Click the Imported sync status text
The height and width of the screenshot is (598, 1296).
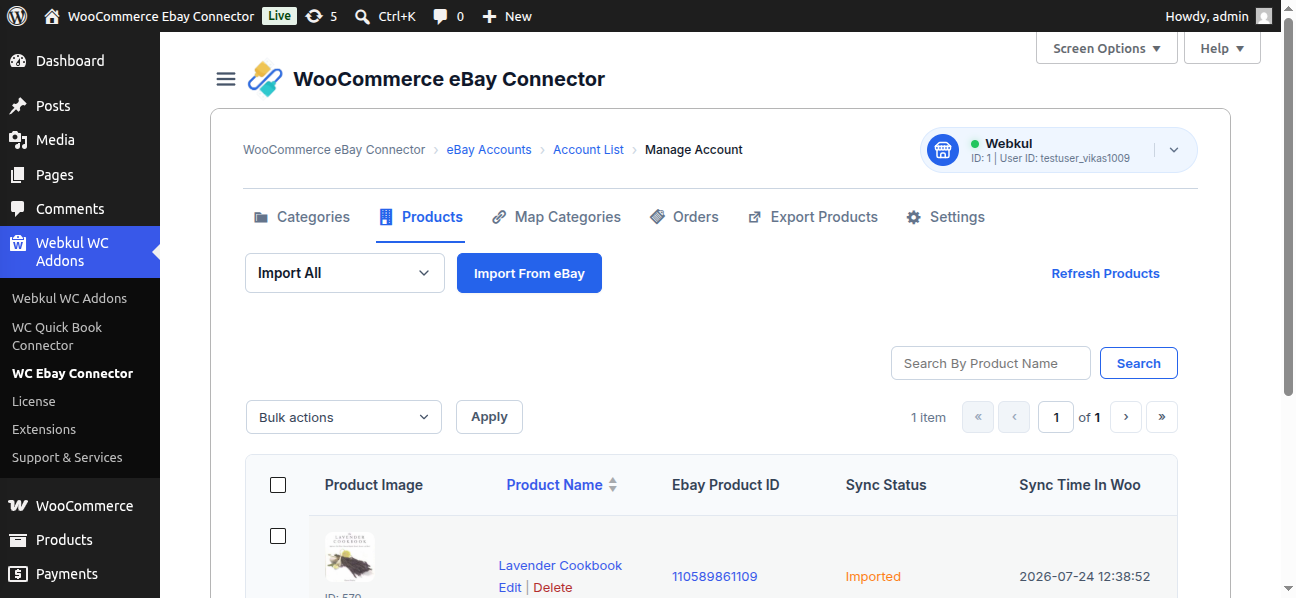pos(873,577)
